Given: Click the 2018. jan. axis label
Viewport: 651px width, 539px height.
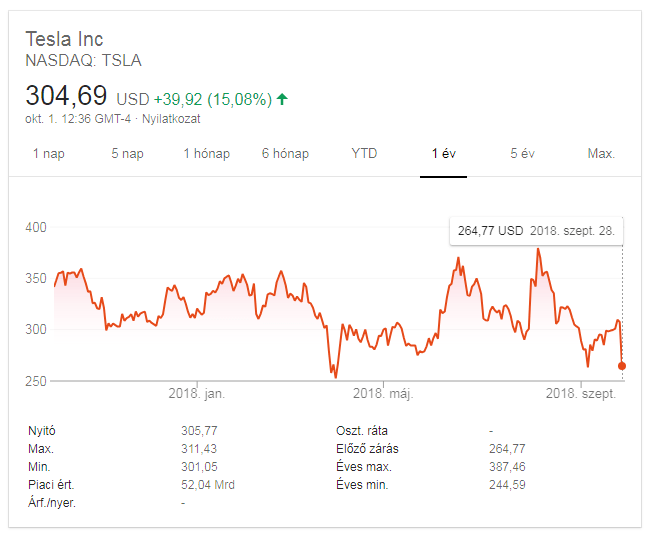Looking at the screenshot, I should pos(198,394).
